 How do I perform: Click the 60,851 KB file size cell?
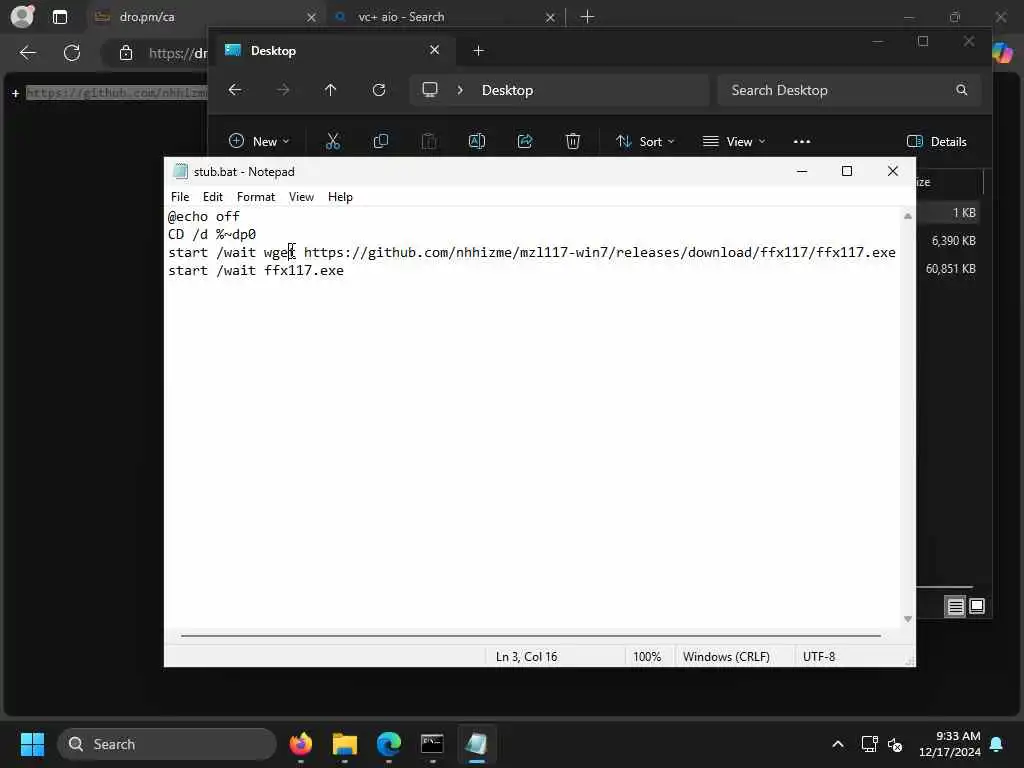pos(950,269)
